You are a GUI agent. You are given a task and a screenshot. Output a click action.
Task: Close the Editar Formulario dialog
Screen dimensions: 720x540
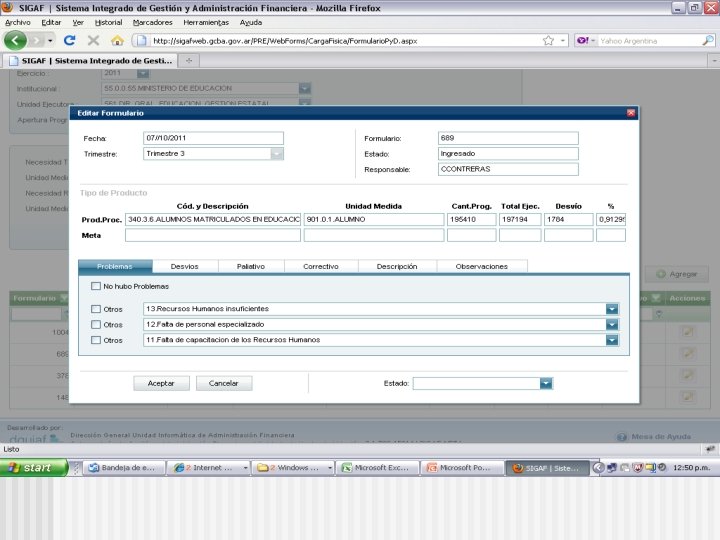[x=631, y=113]
